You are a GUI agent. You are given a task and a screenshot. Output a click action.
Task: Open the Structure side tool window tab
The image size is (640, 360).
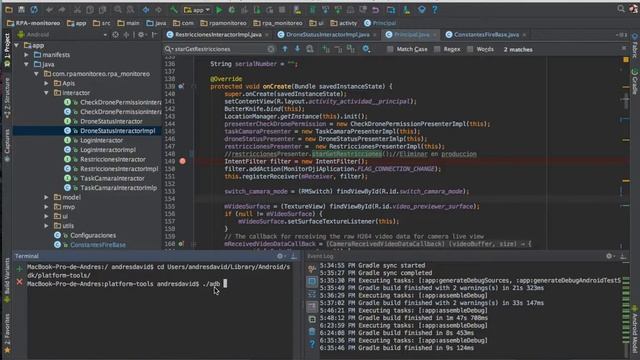(x=7, y=98)
